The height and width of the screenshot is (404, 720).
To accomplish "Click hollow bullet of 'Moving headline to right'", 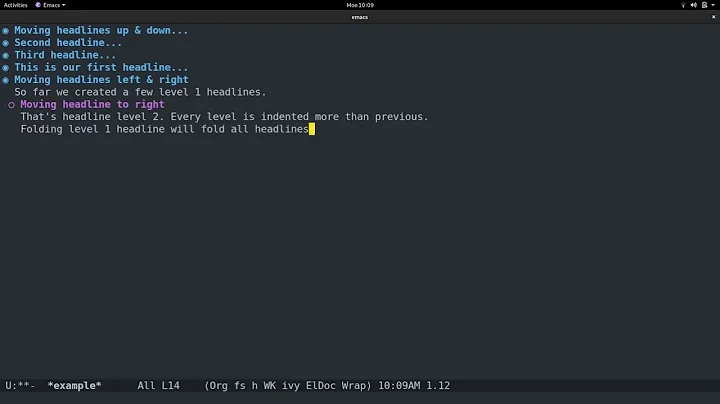I will pyautogui.click(x=11, y=105).
